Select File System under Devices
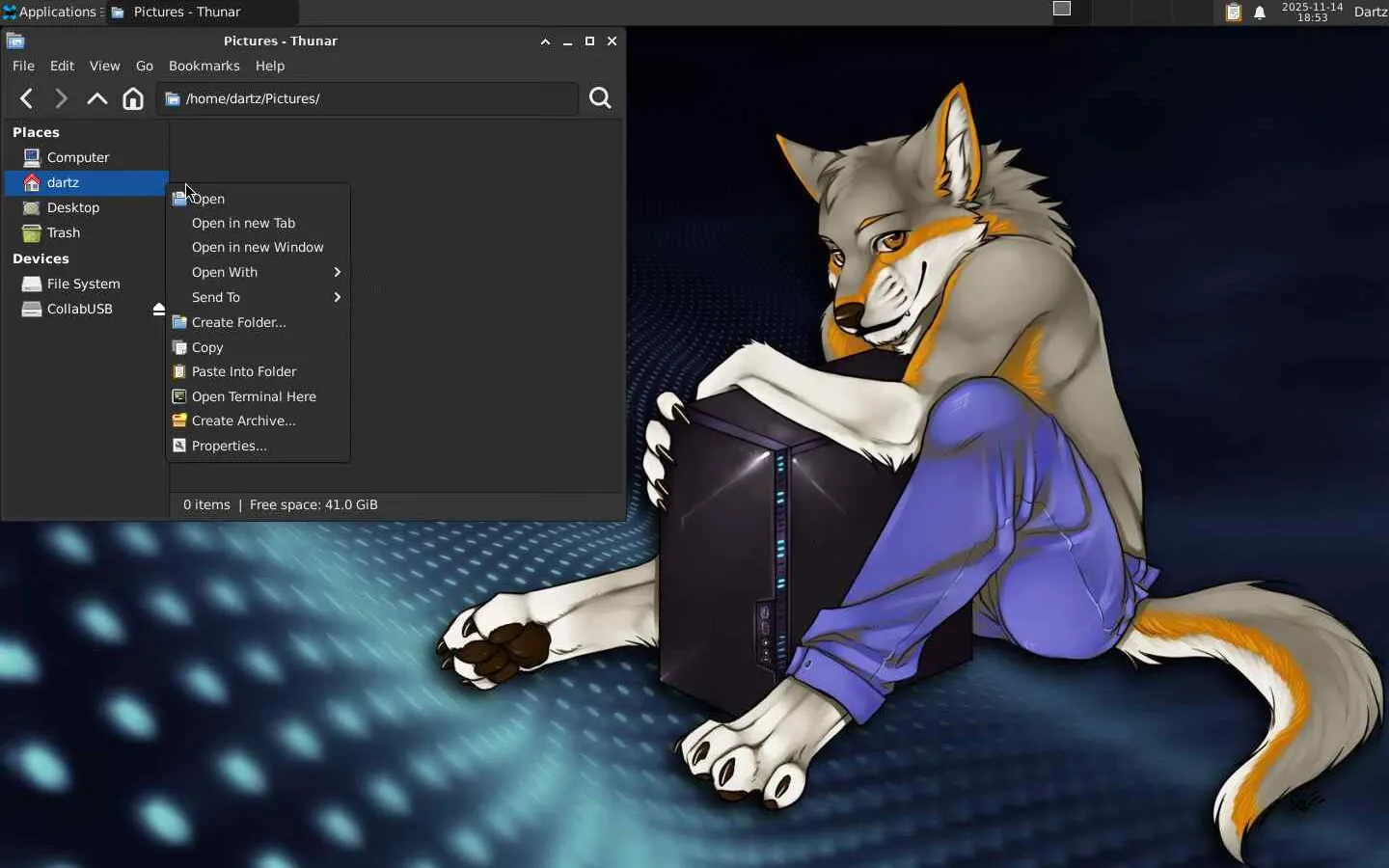Image resolution: width=1389 pixels, height=868 pixels. 87,284
